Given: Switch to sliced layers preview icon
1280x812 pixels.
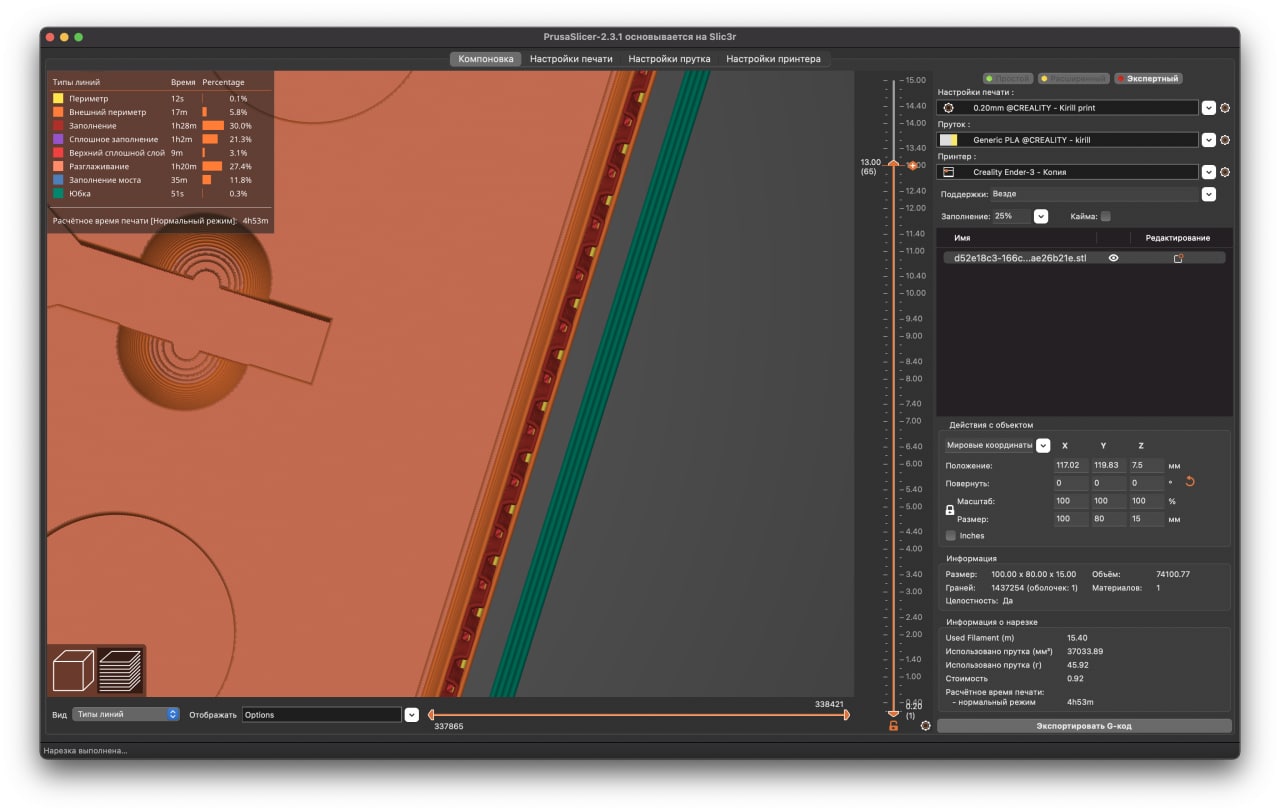Looking at the screenshot, I should click(120, 671).
